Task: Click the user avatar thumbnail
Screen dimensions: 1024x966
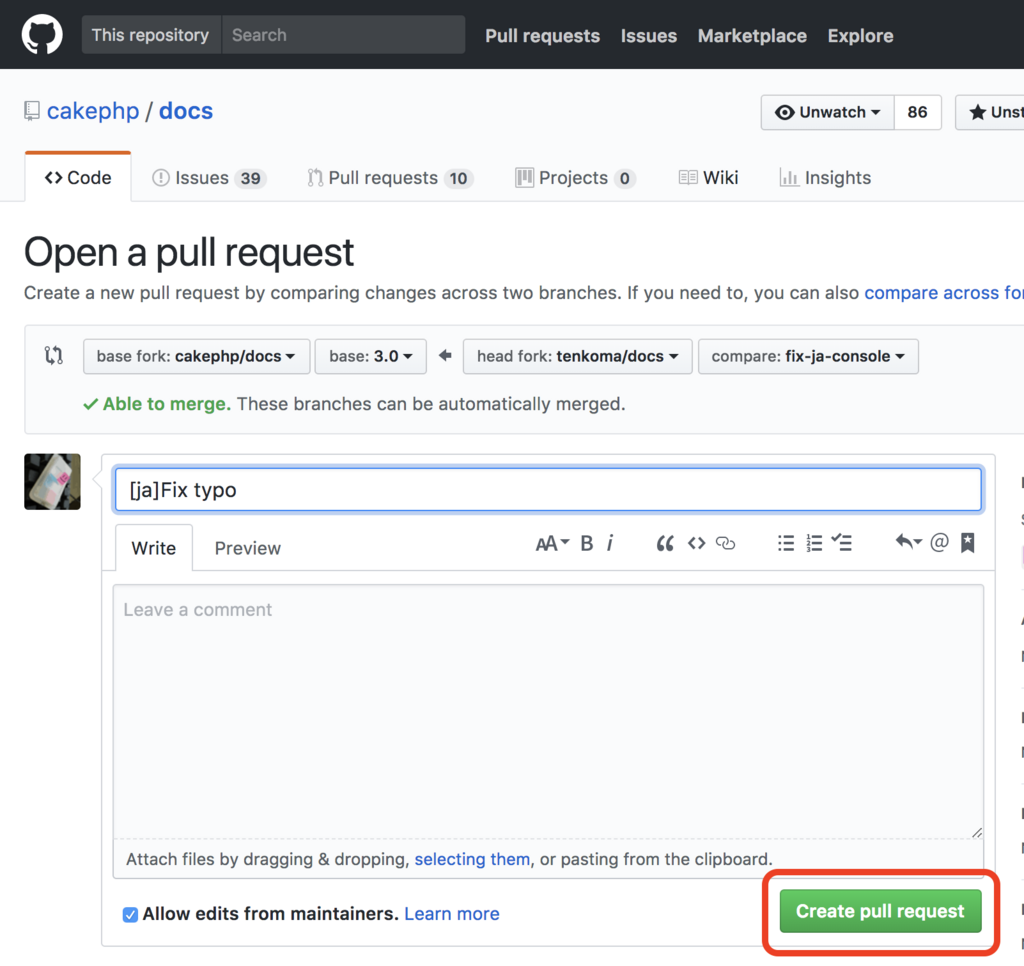Action: (52, 481)
